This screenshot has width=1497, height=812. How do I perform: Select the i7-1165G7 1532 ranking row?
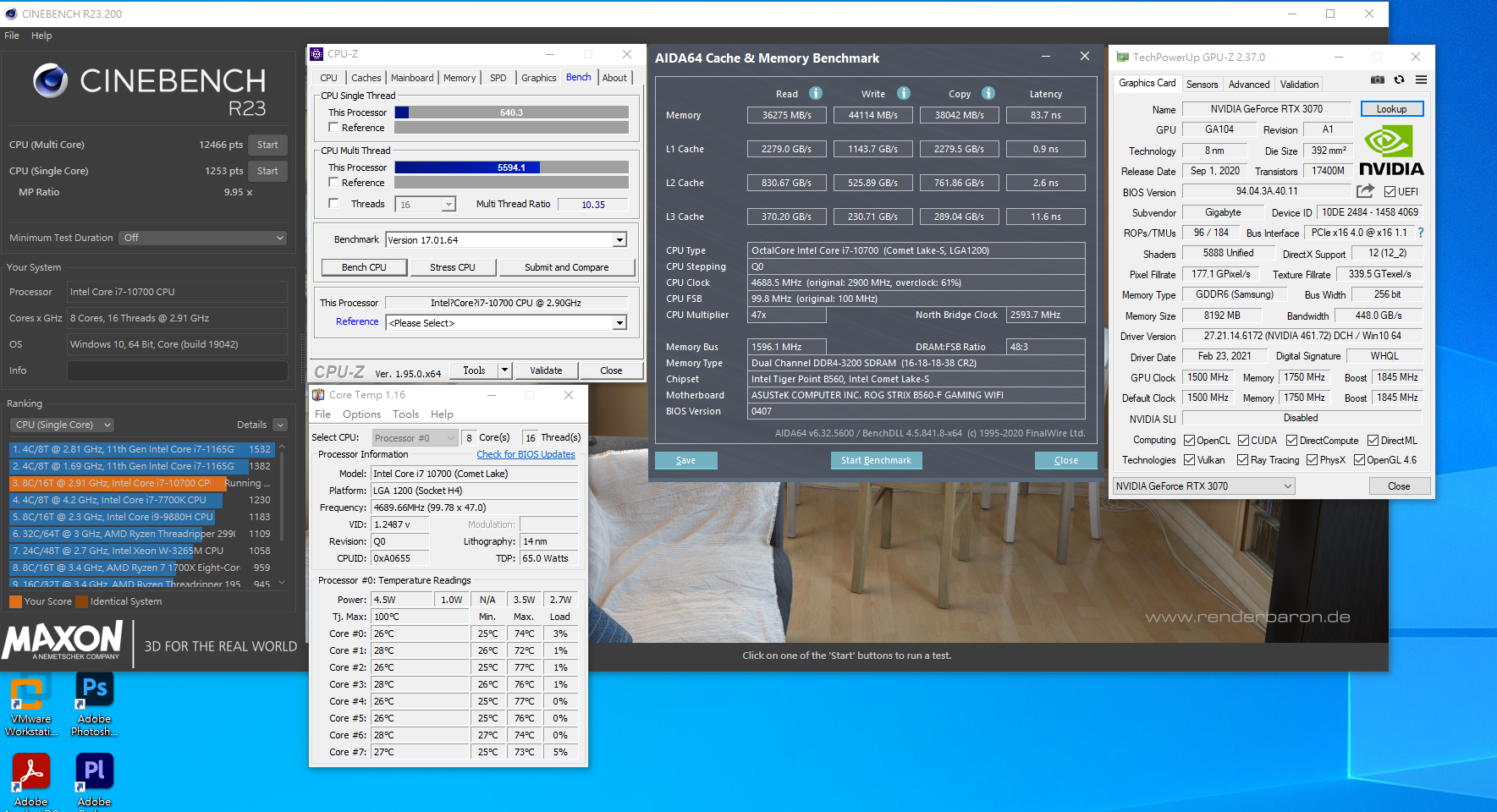(141, 449)
